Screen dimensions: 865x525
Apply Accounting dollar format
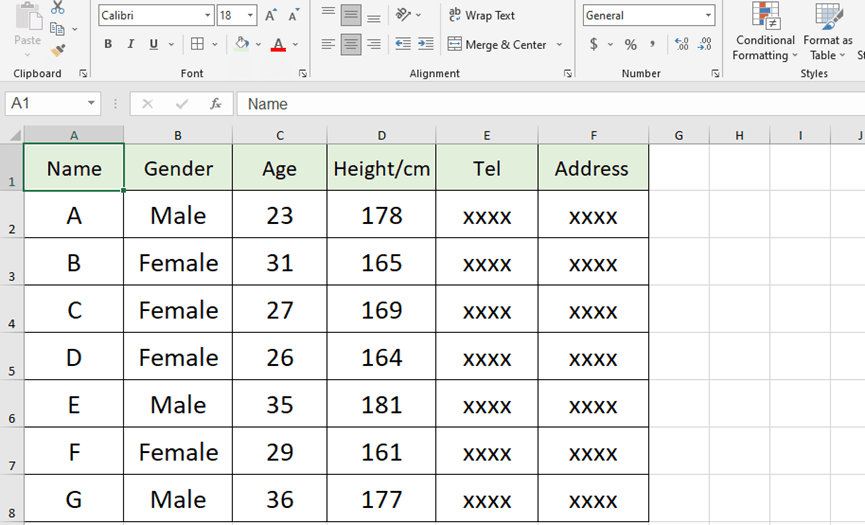point(594,44)
